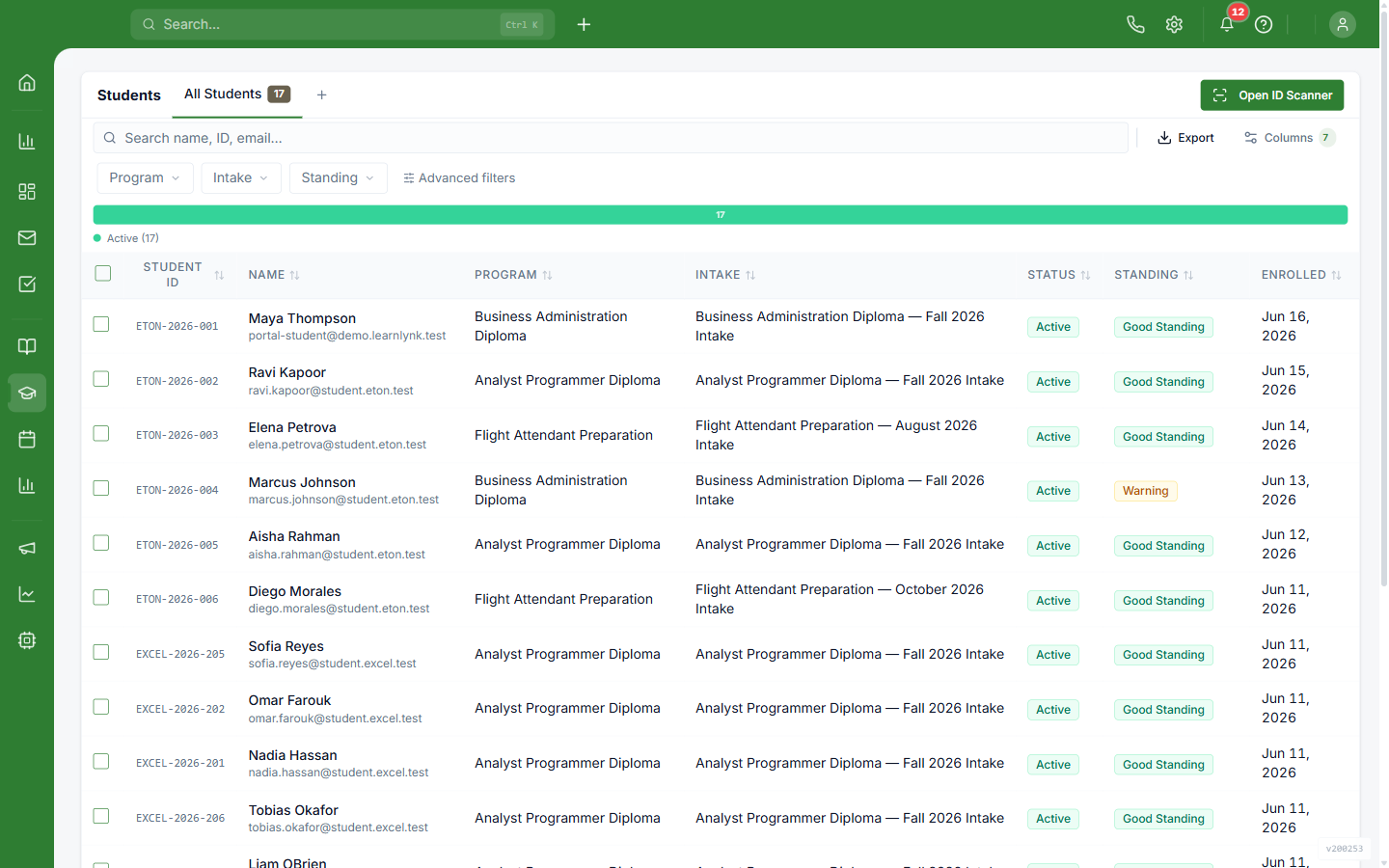Viewport: 1389px width, 868px height.
Task: Open settings gear in top bar
Action: (1174, 24)
